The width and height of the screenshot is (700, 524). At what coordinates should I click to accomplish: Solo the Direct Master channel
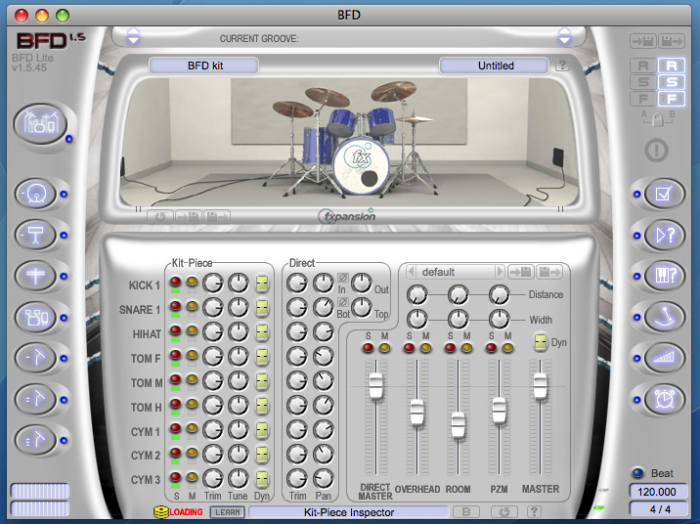coord(368,348)
